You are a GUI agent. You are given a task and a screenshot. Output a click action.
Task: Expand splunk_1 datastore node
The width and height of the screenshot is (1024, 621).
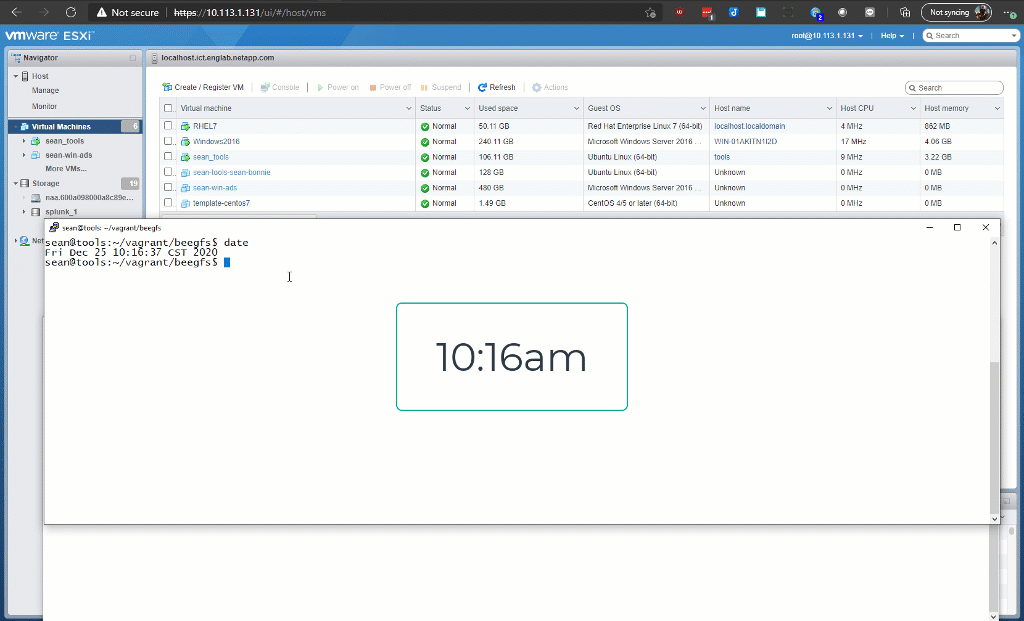point(24,212)
